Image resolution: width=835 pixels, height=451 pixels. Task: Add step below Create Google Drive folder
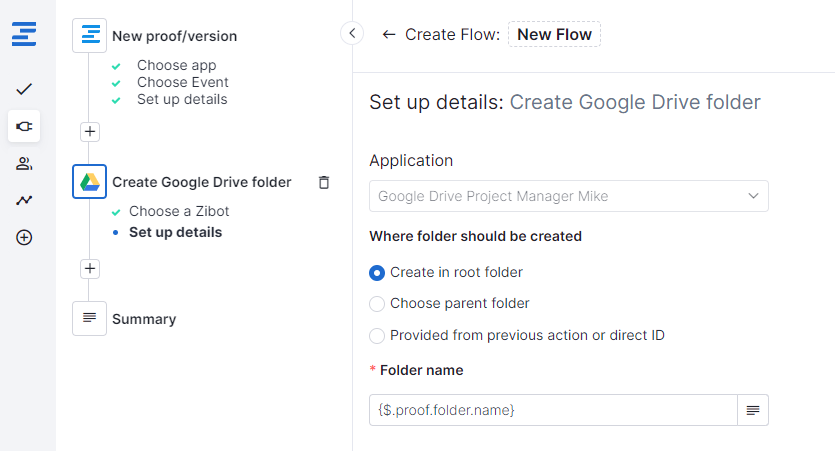click(x=90, y=268)
